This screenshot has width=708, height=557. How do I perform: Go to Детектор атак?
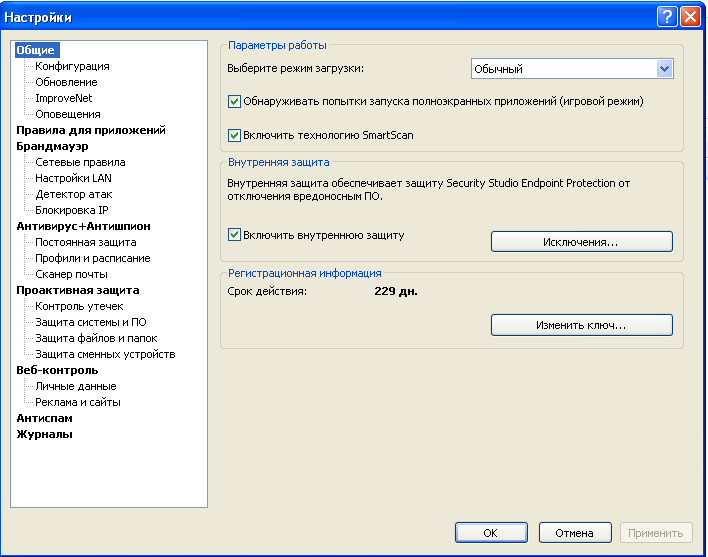74,194
